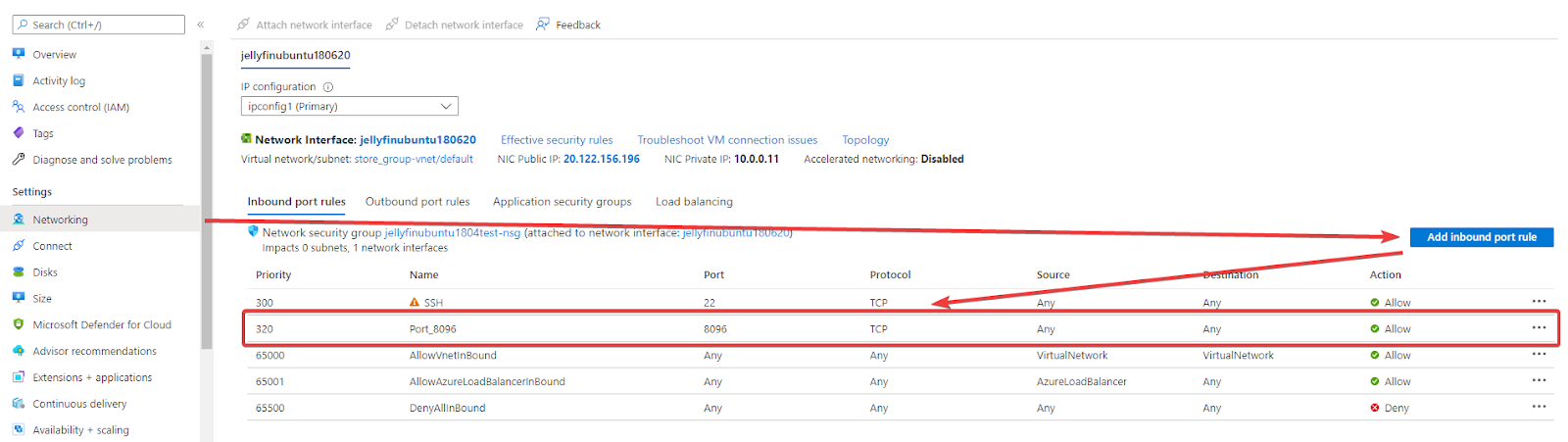Open Troubleshoot VM connection issues link

tap(727, 140)
